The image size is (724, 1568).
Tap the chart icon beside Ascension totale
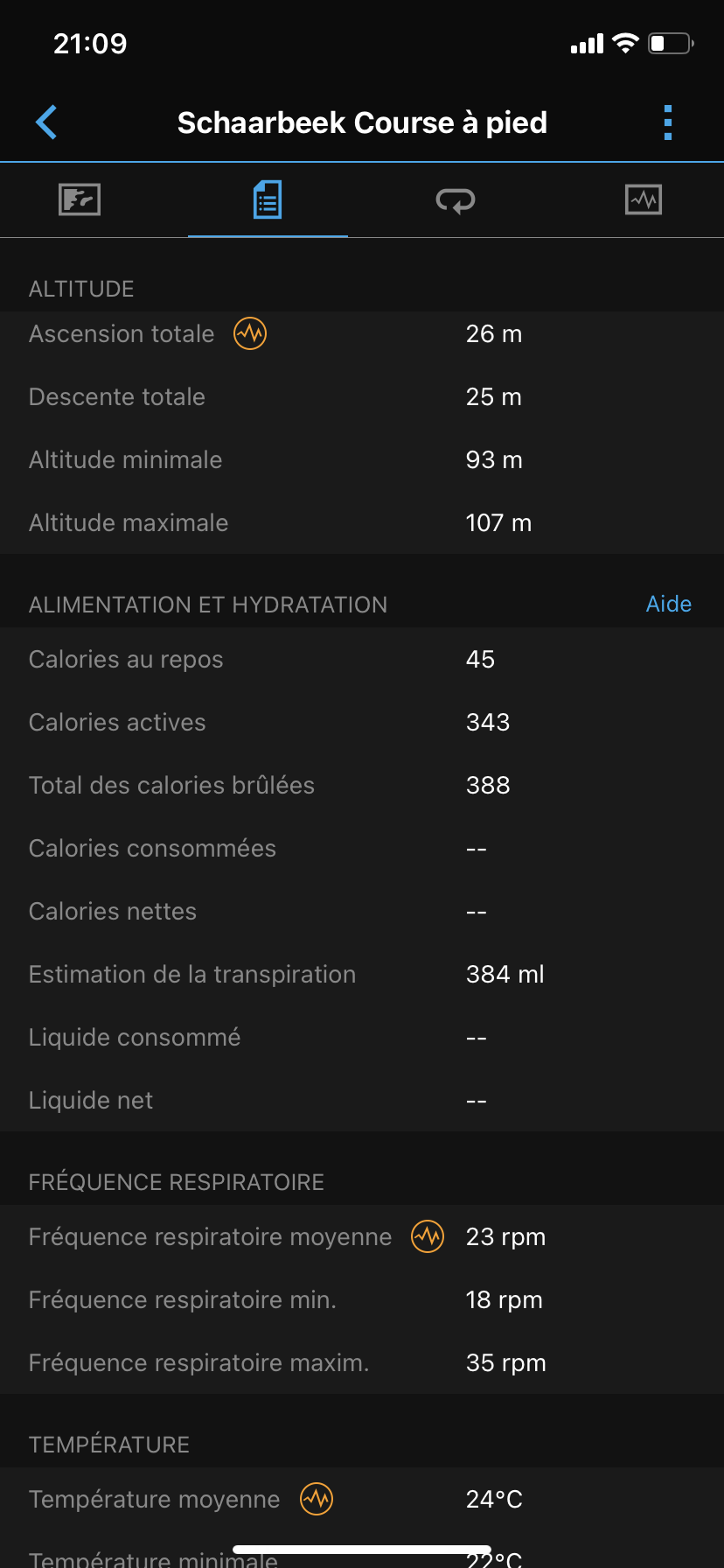(250, 333)
